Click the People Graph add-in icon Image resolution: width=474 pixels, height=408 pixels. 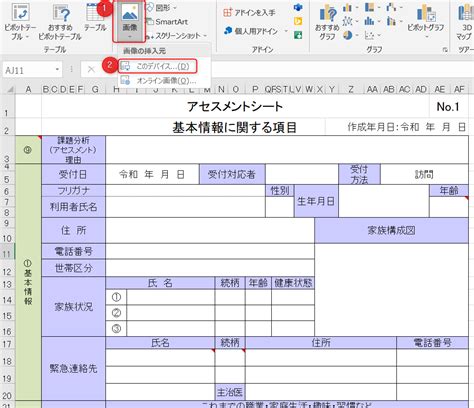(x=298, y=35)
